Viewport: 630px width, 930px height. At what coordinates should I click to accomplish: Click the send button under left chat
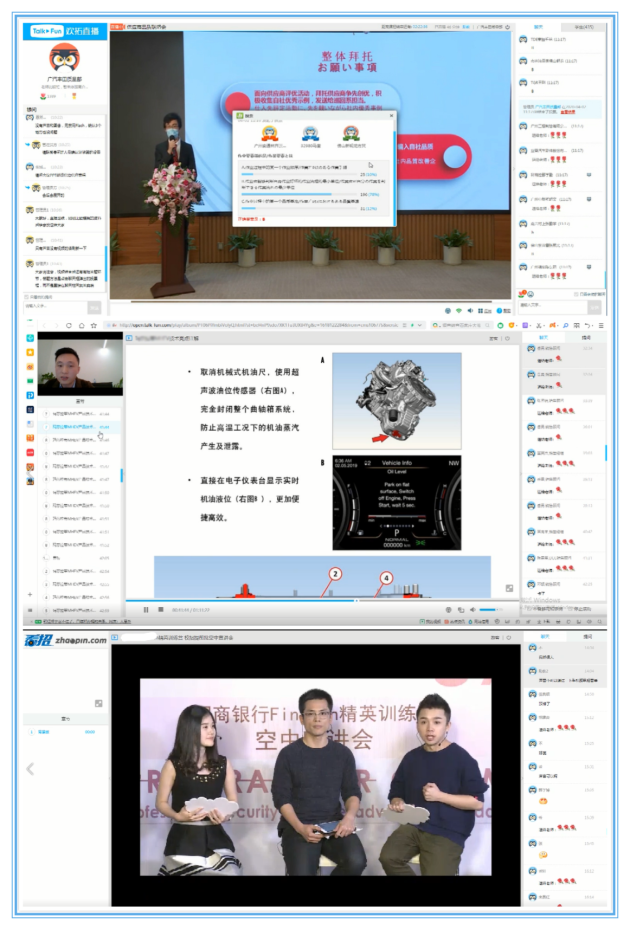[x=95, y=305]
